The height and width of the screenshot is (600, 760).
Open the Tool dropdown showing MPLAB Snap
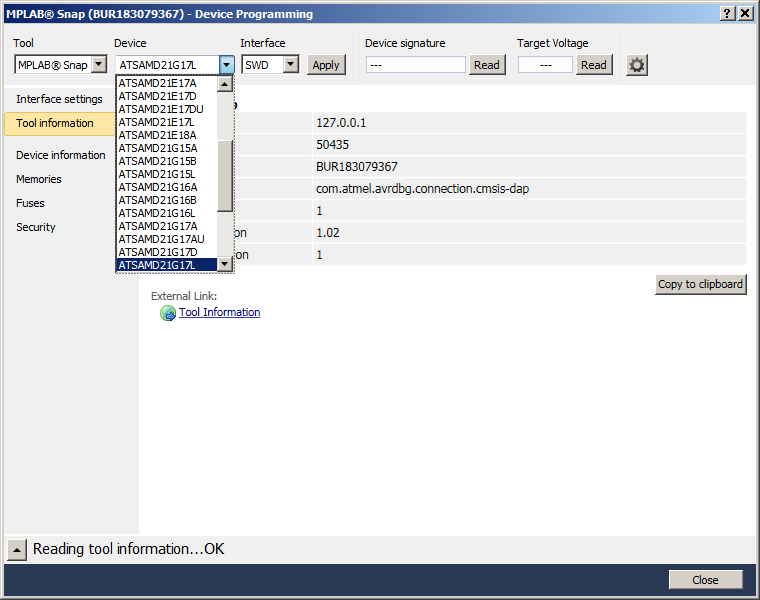pyautogui.click(x=61, y=64)
